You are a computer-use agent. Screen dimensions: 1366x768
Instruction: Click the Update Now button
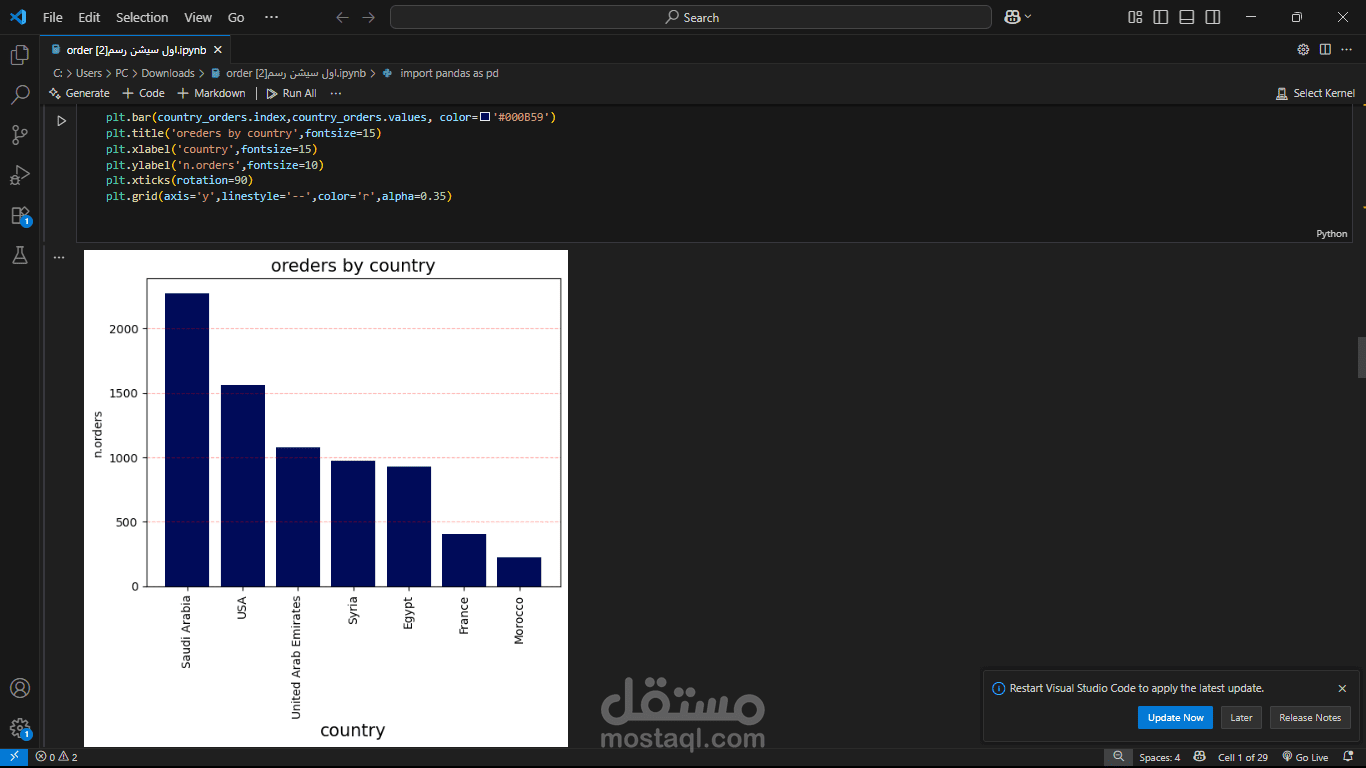click(x=1175, y=718)
